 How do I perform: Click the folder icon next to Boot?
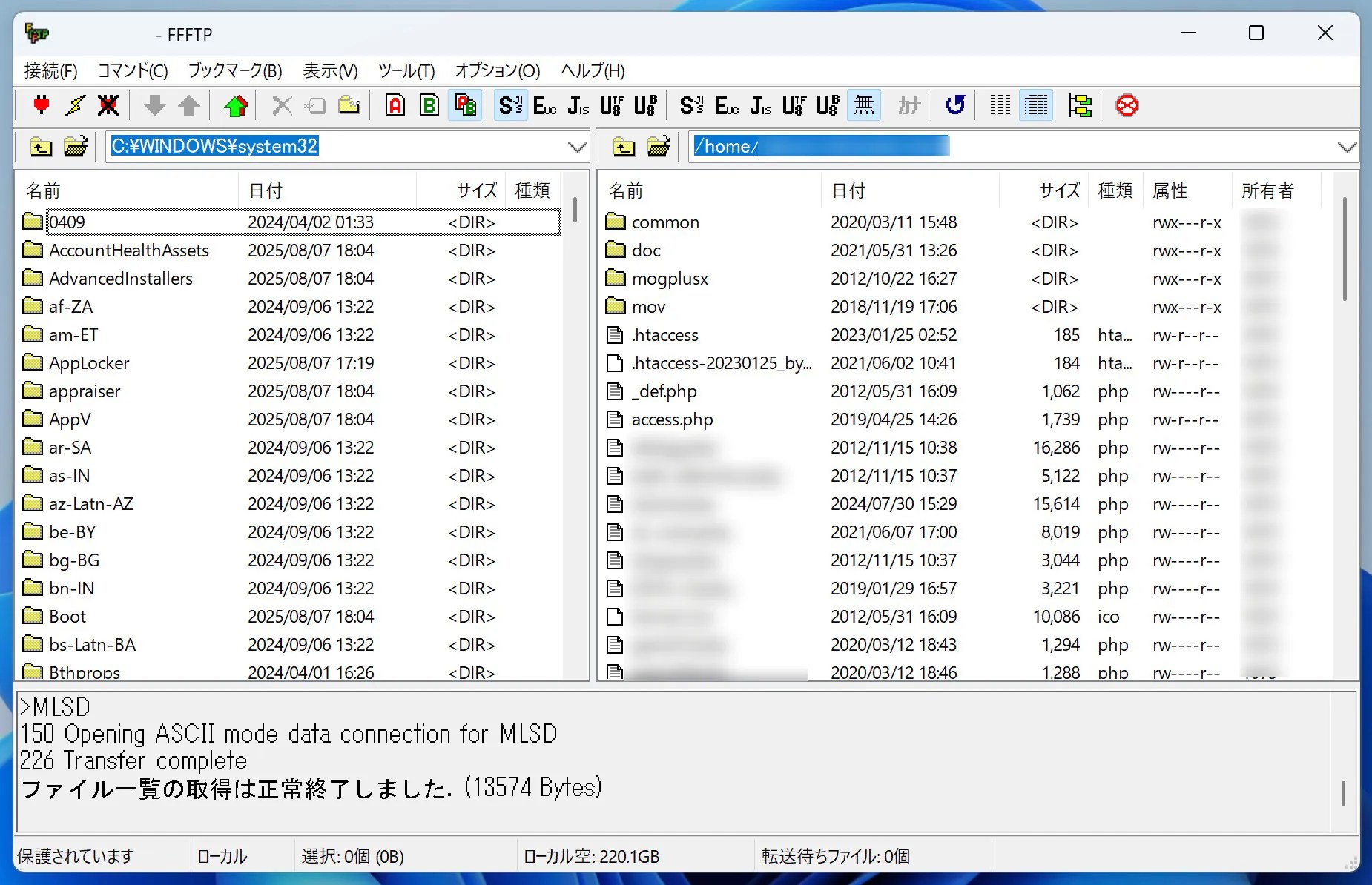coord(33,616)
